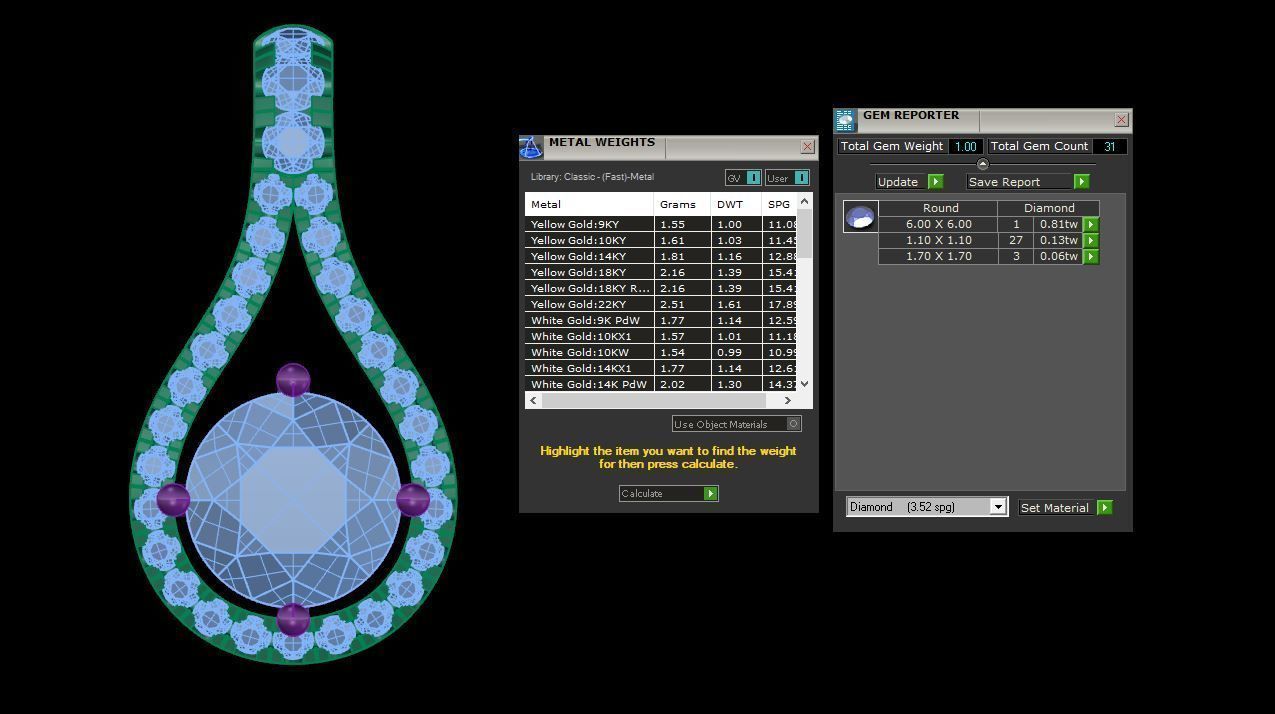Click the metal table scroll-down arrow
The image size is (1275, 714).
point(805,384)
